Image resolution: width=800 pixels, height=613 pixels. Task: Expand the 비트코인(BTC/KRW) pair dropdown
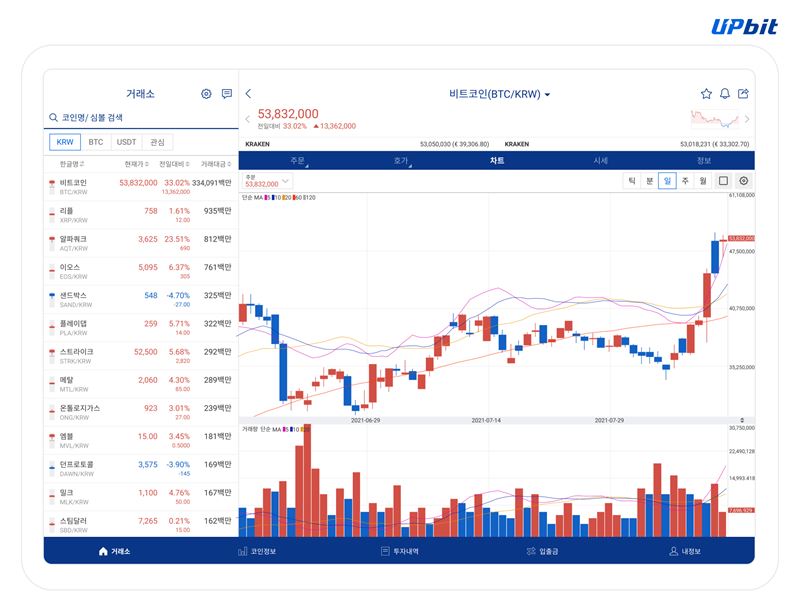499,94
